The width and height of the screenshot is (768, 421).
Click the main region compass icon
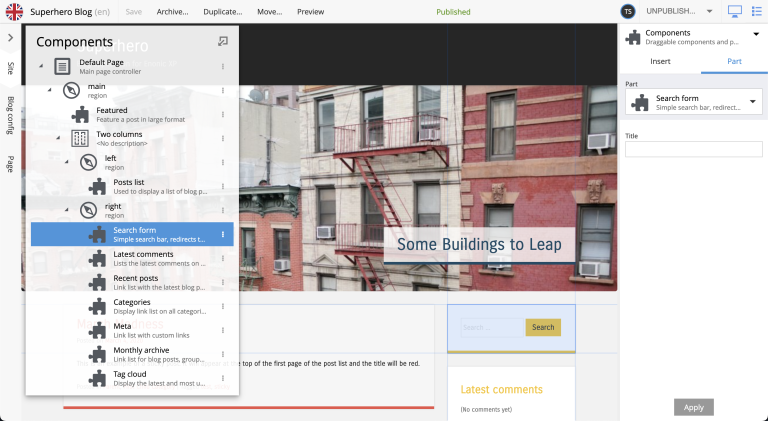tap(72, 91)
